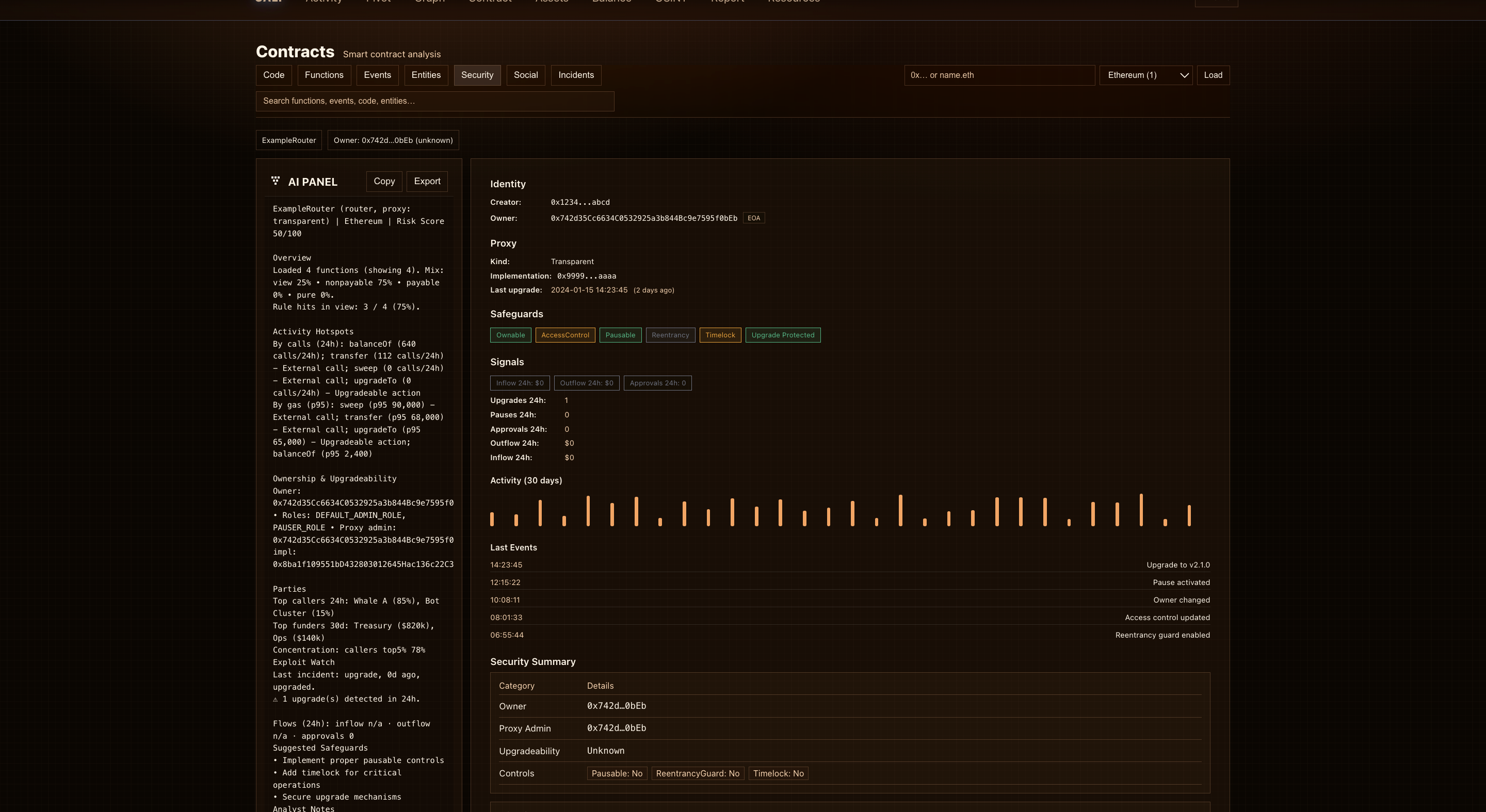
Task: Go to the Incidents tab
Action: (576, 75)
